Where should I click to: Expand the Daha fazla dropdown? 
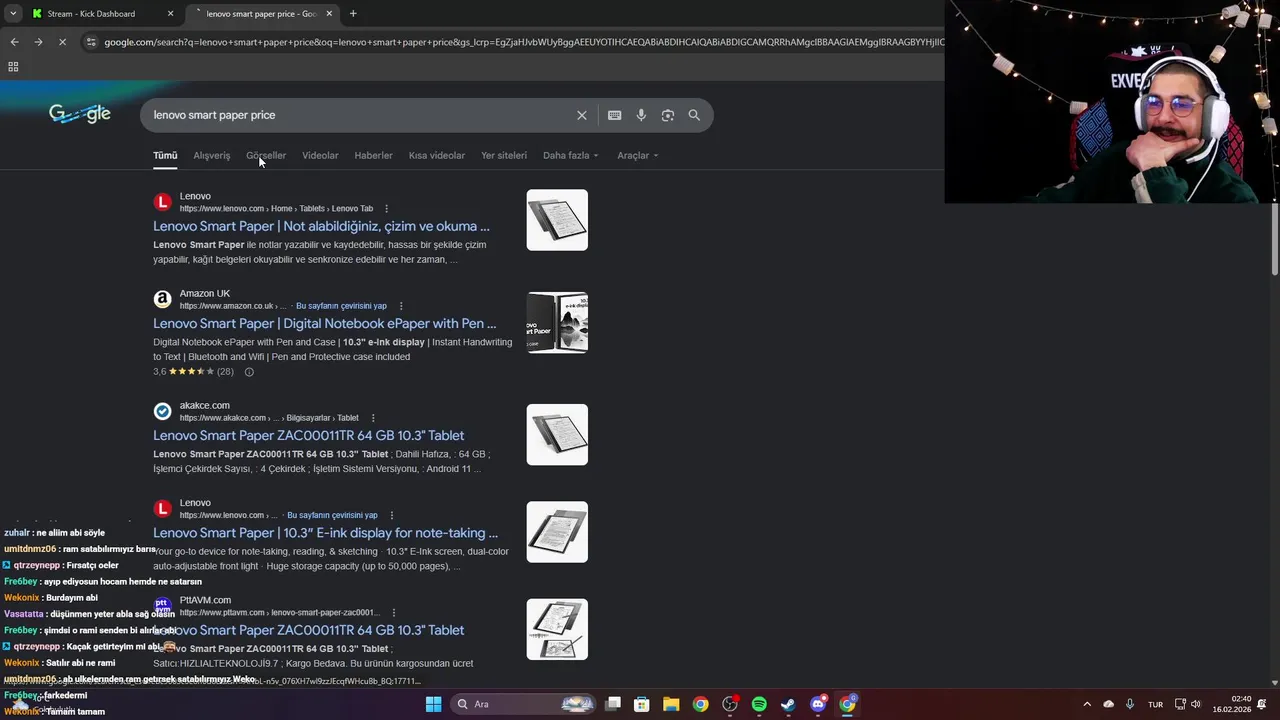click(x=570, y=155)
